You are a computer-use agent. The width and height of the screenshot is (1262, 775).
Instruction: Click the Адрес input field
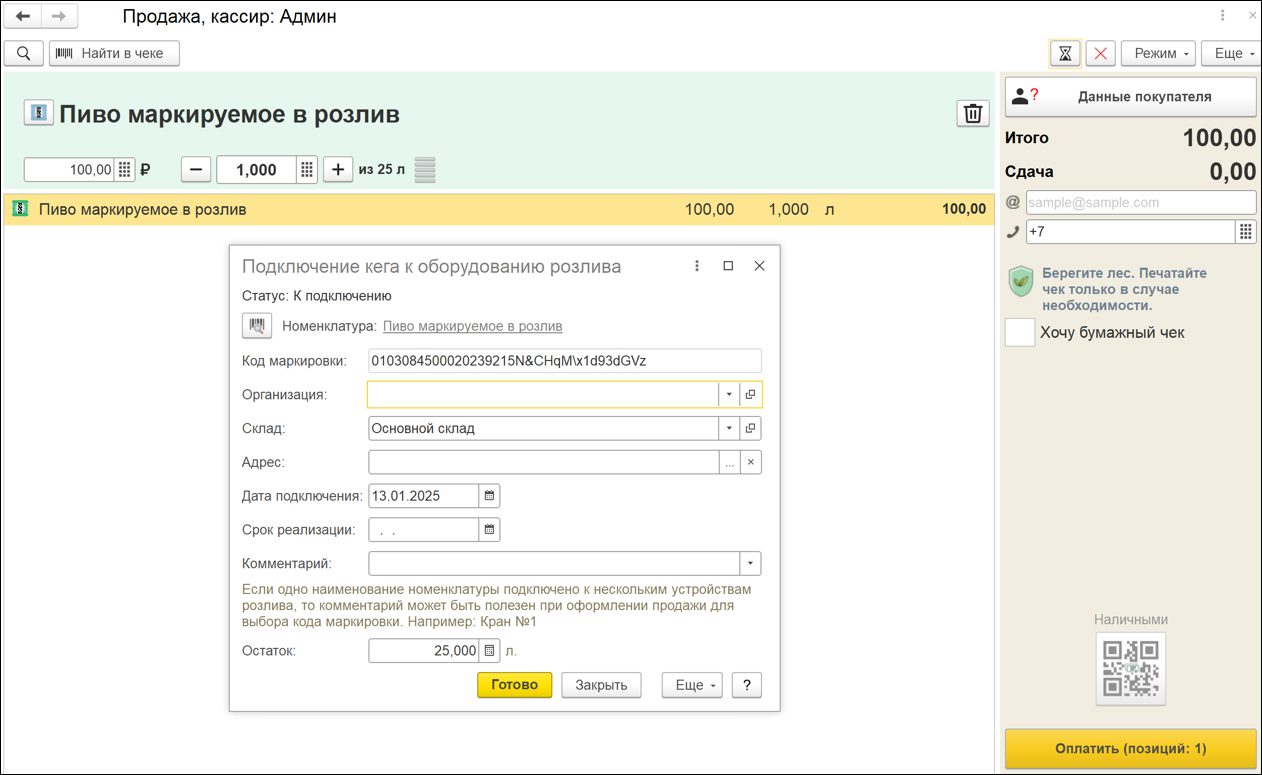543,462
